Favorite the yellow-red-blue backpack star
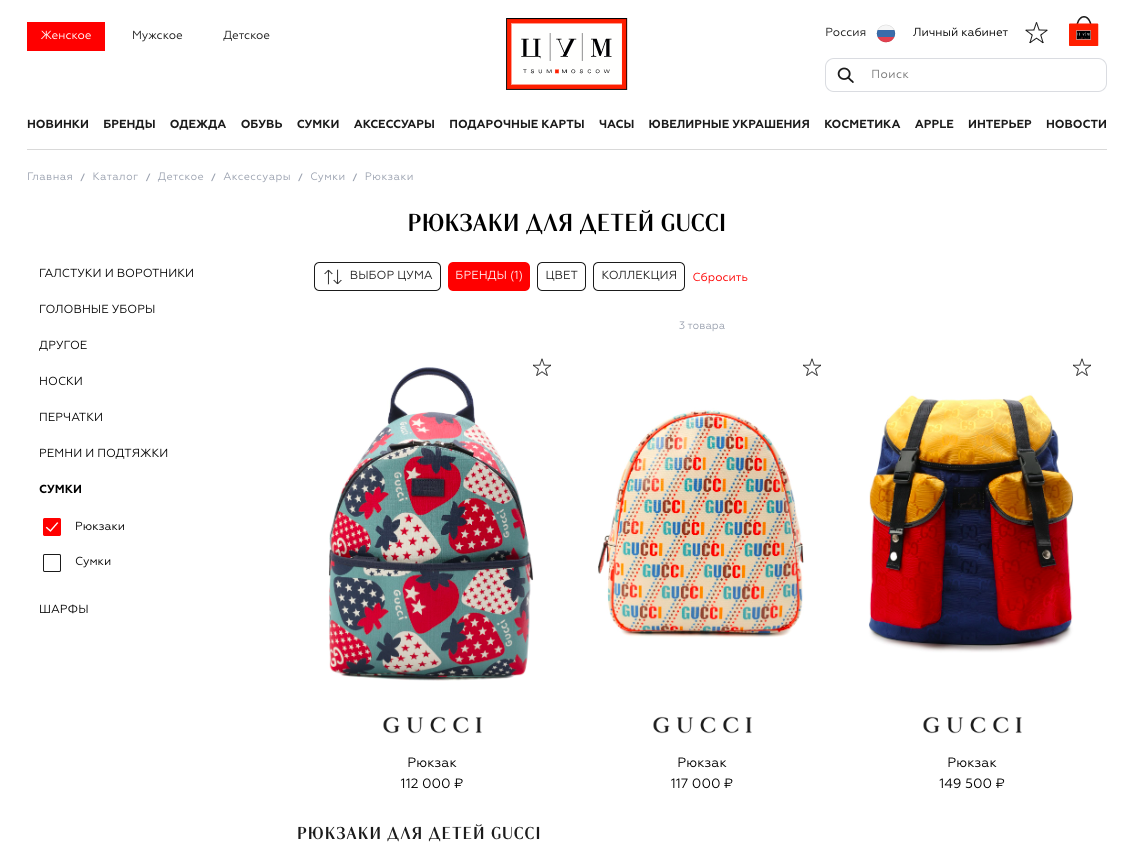 [1082, 368]
